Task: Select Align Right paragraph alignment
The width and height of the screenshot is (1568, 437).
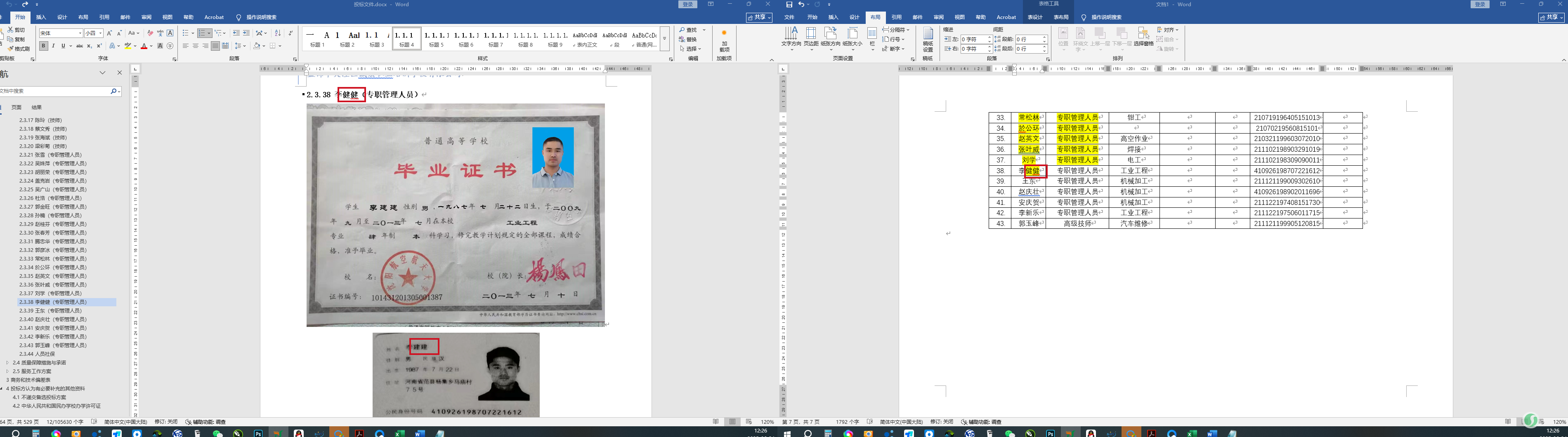Action: coord(205,46)
